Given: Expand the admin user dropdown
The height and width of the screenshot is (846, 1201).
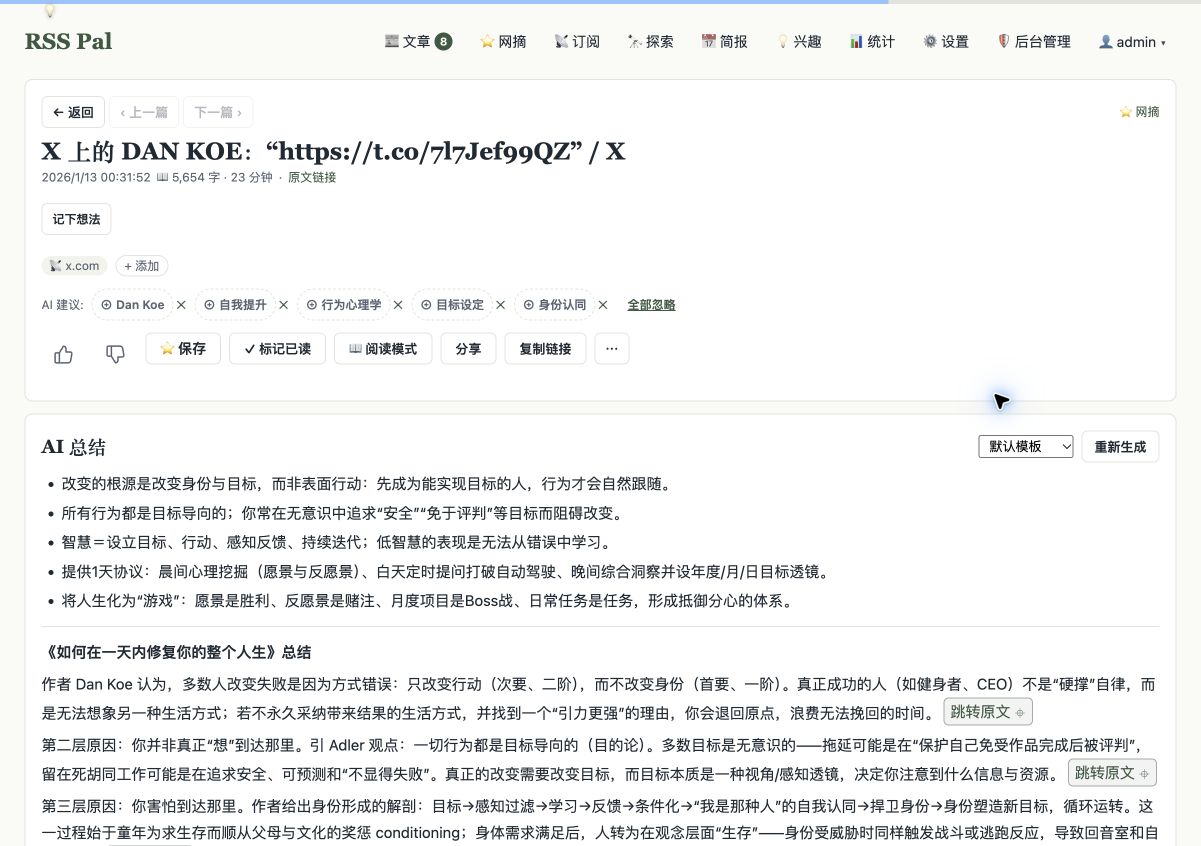Looking at the screenshot, I should 1132,42.
